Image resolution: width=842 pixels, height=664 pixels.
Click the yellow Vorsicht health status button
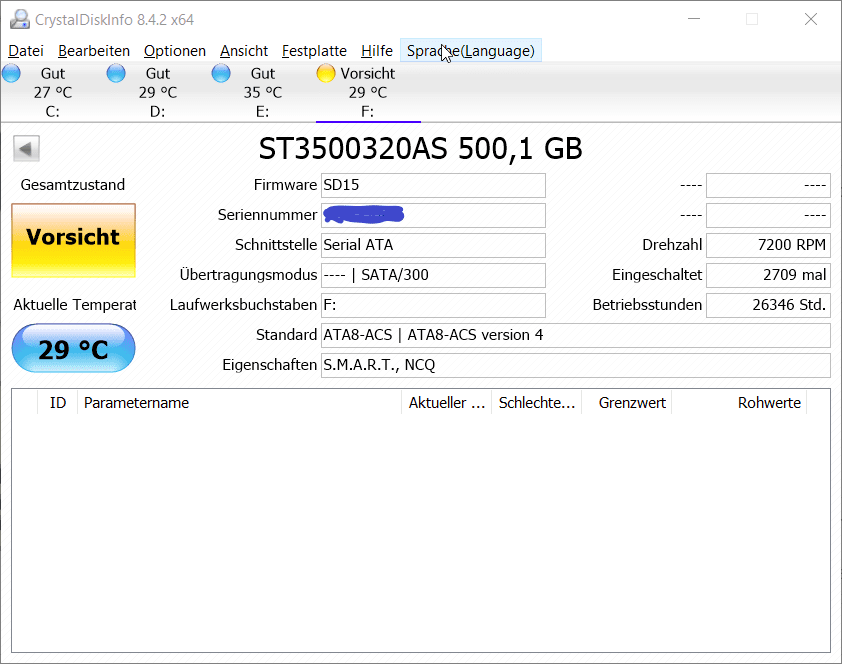(74, 240)
